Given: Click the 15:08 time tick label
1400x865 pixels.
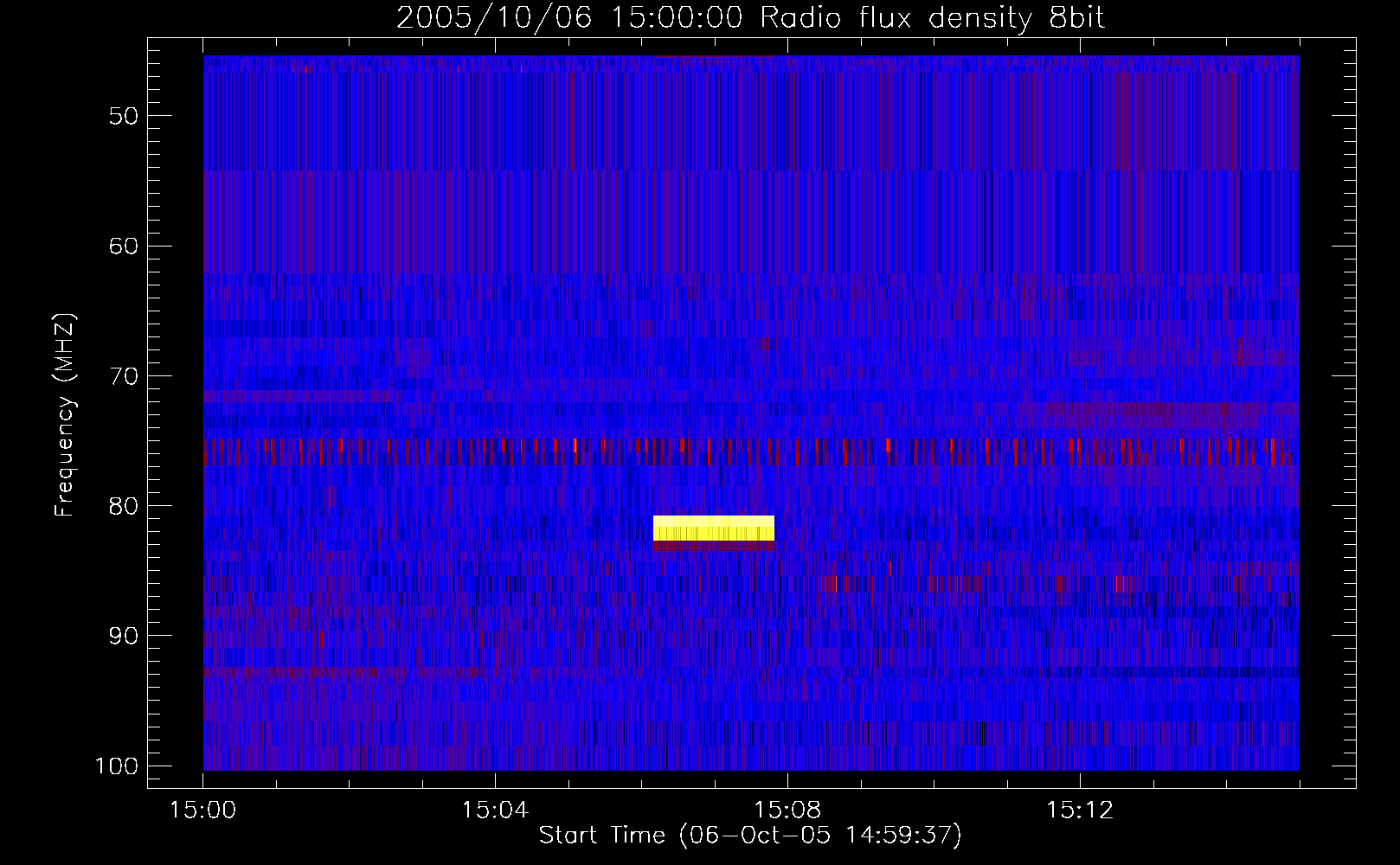Looking at the screenshot, I should 787,811.
